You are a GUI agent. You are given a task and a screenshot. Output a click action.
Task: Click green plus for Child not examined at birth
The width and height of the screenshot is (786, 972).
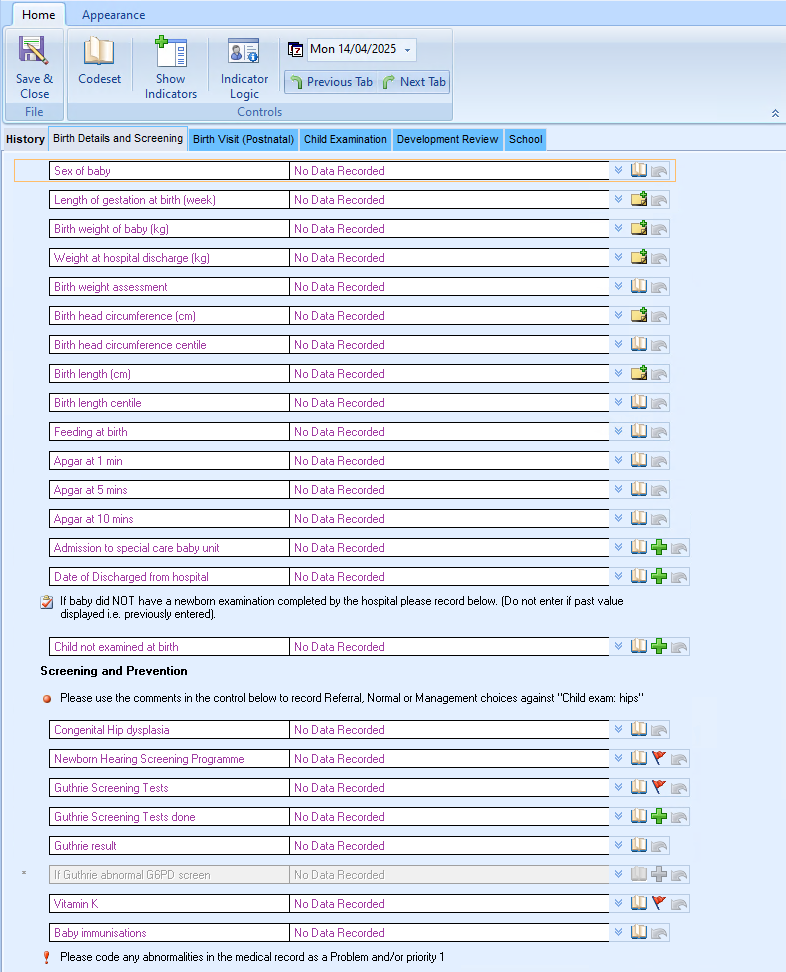[659, 647]
